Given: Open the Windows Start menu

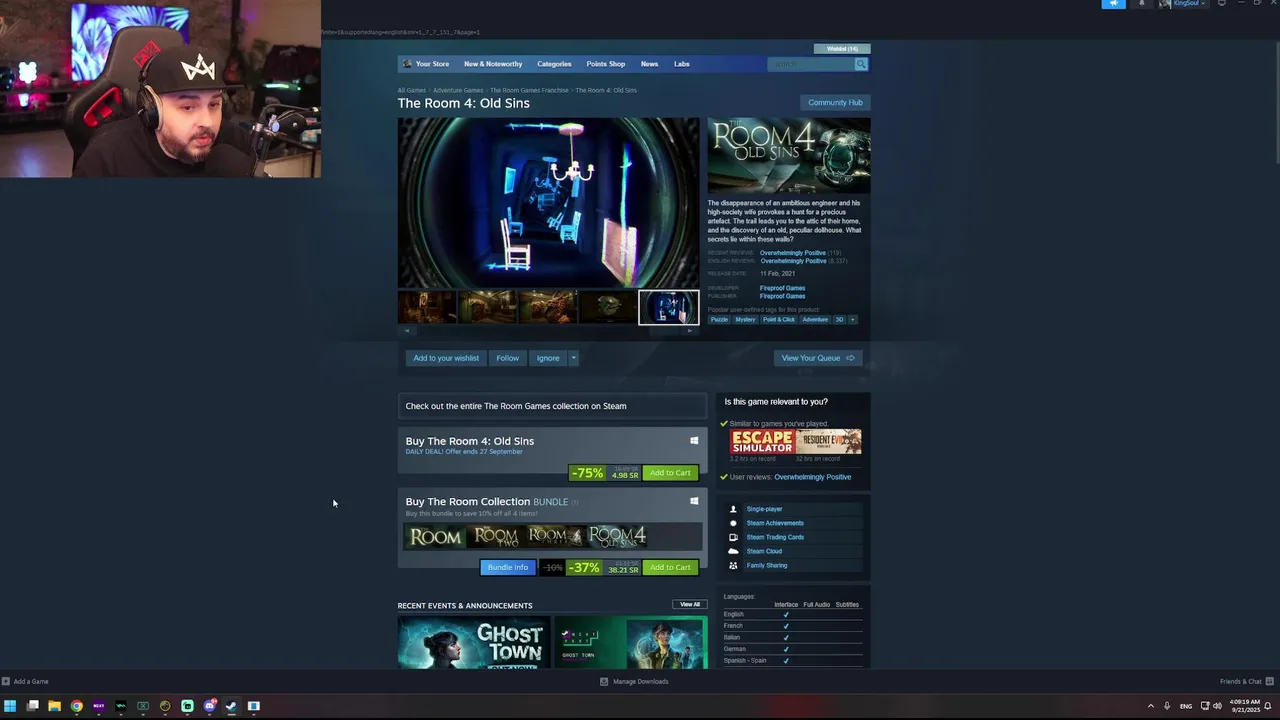Looking at the screenshot, I should point(10,706).
